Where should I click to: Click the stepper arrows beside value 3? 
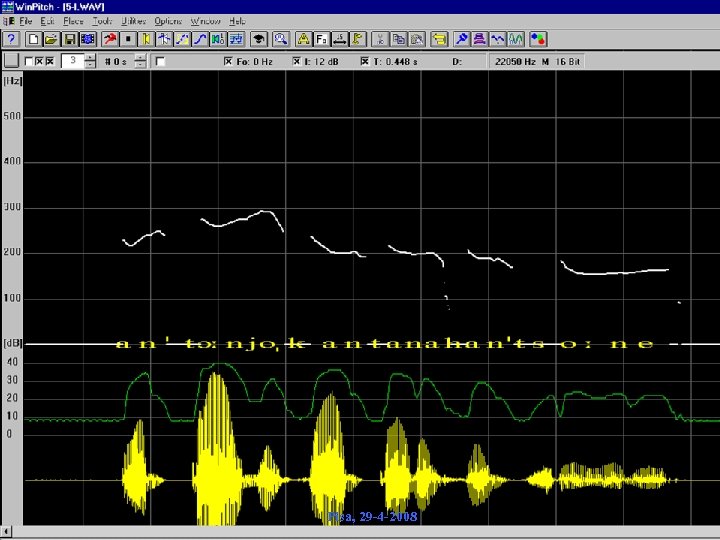(91, 62)
